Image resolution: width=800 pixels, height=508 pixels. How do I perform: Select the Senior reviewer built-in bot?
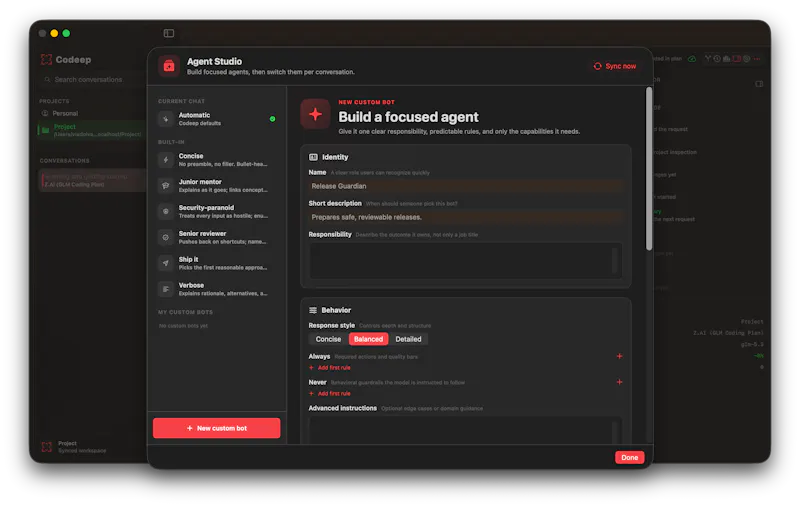[217, 237]
